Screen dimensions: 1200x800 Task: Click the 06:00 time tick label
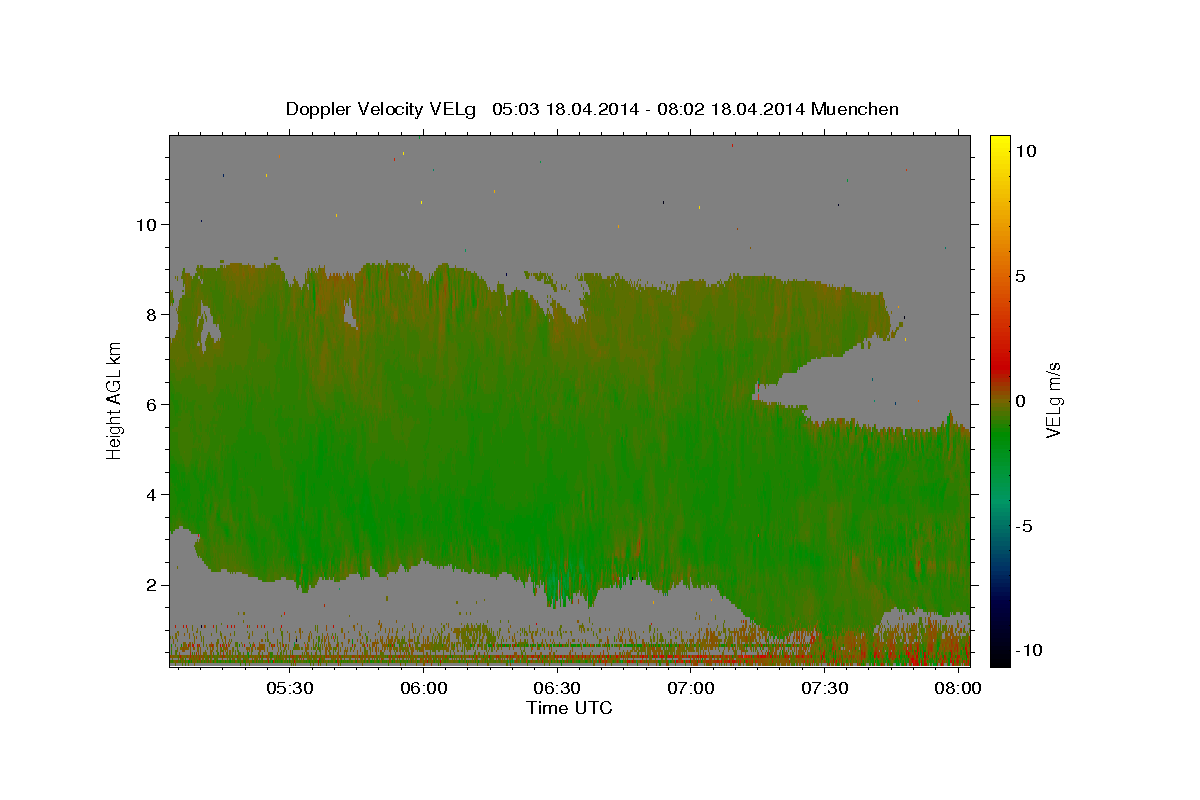pos(424,689)
